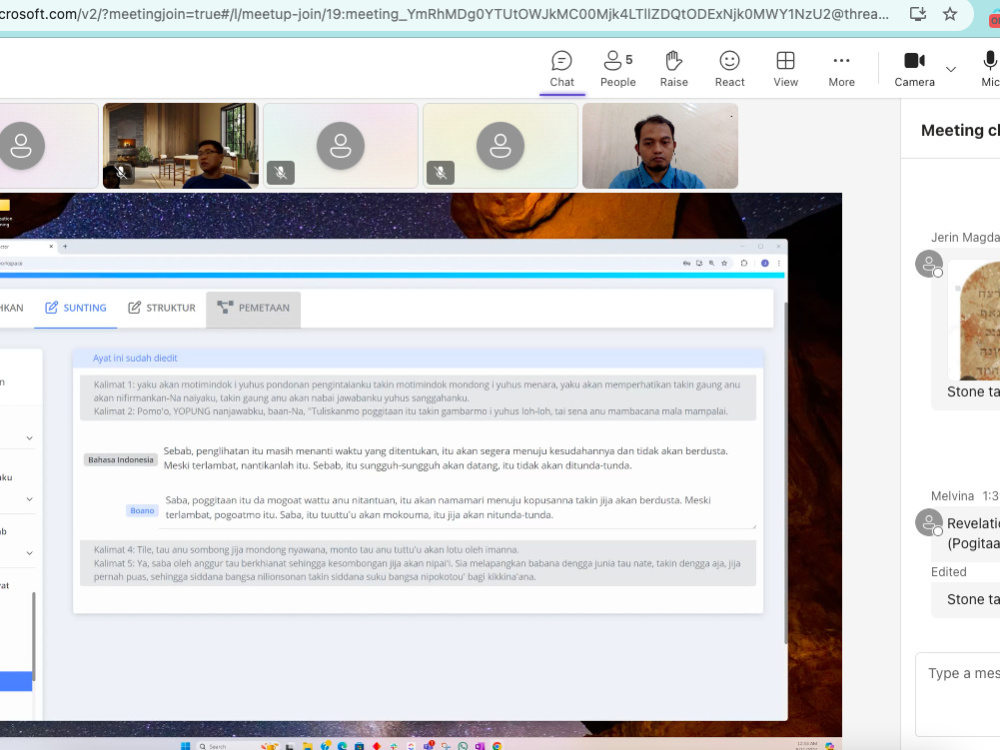1000x750 pixels.
Task: Expand camera options dropdown arrow
Action: 951,69
